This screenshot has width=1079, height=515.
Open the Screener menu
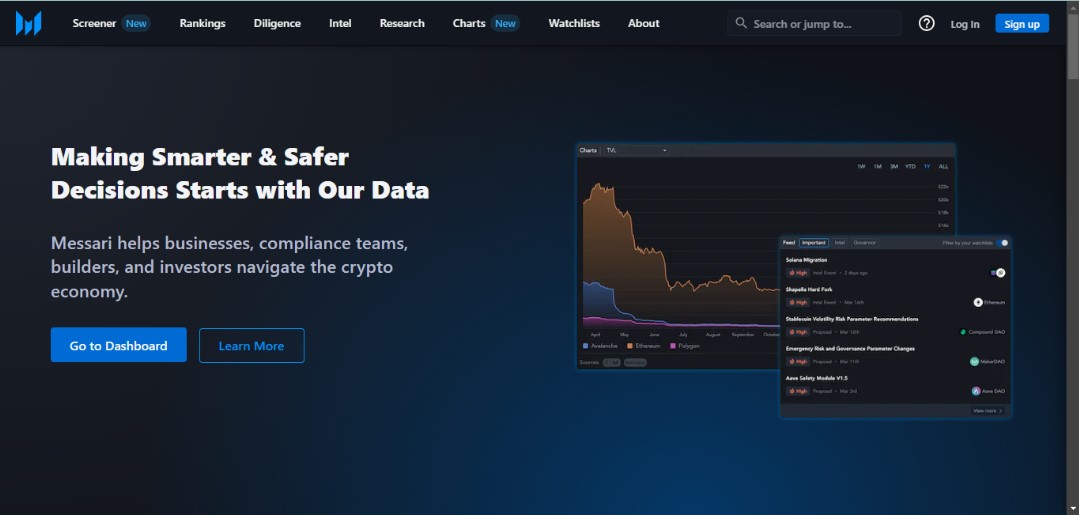[94, 23]
